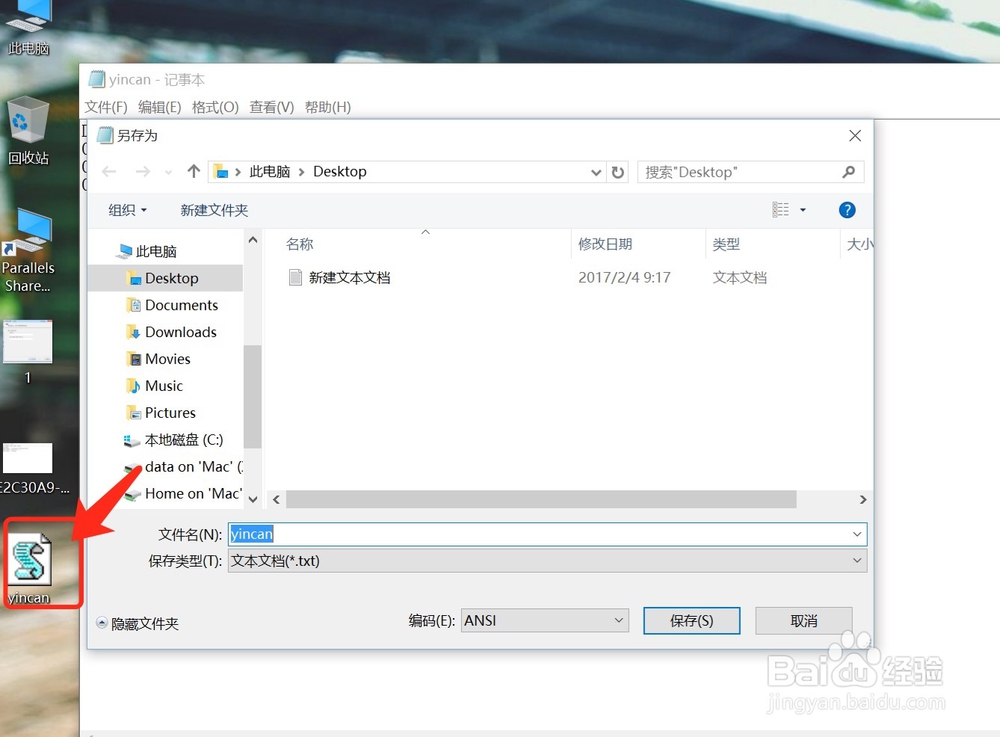This screenshot has height=737, width=1000.
Task: Refresh the Desktop folder view
Action: [618, 171]
